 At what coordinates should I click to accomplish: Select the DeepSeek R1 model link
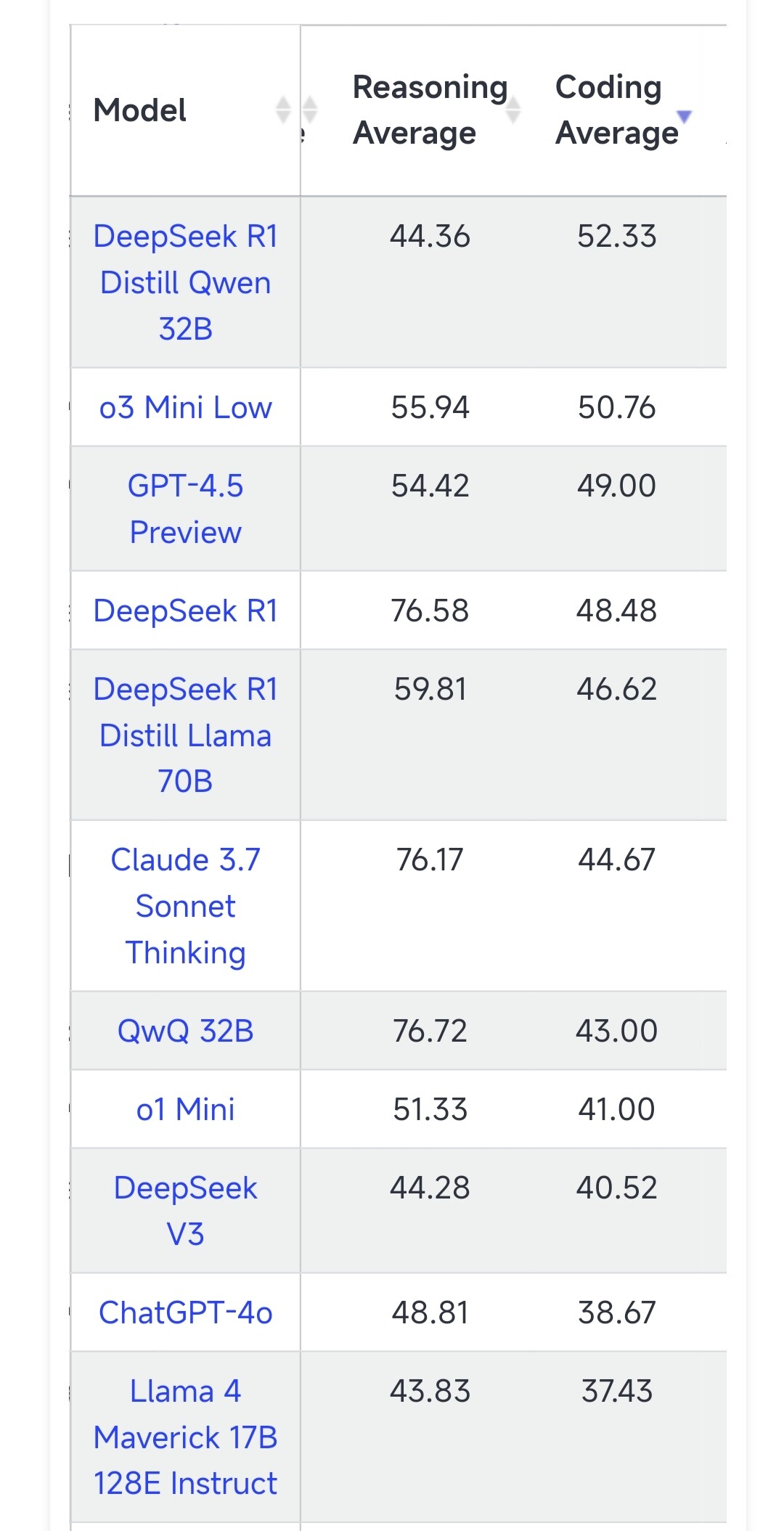point(186,611)
